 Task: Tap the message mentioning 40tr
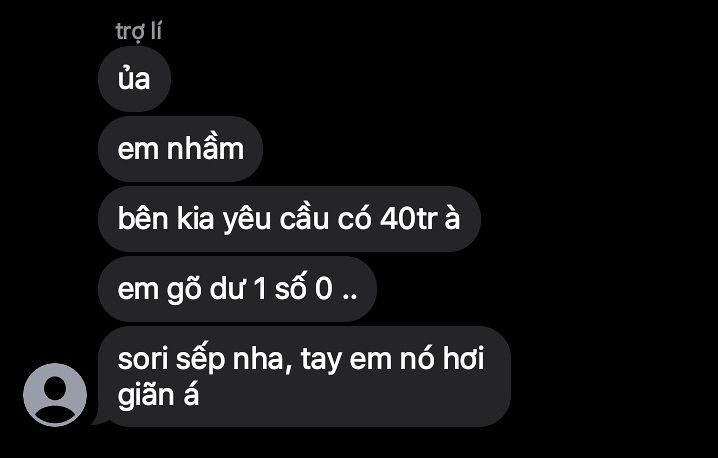(x=289, y=219)
